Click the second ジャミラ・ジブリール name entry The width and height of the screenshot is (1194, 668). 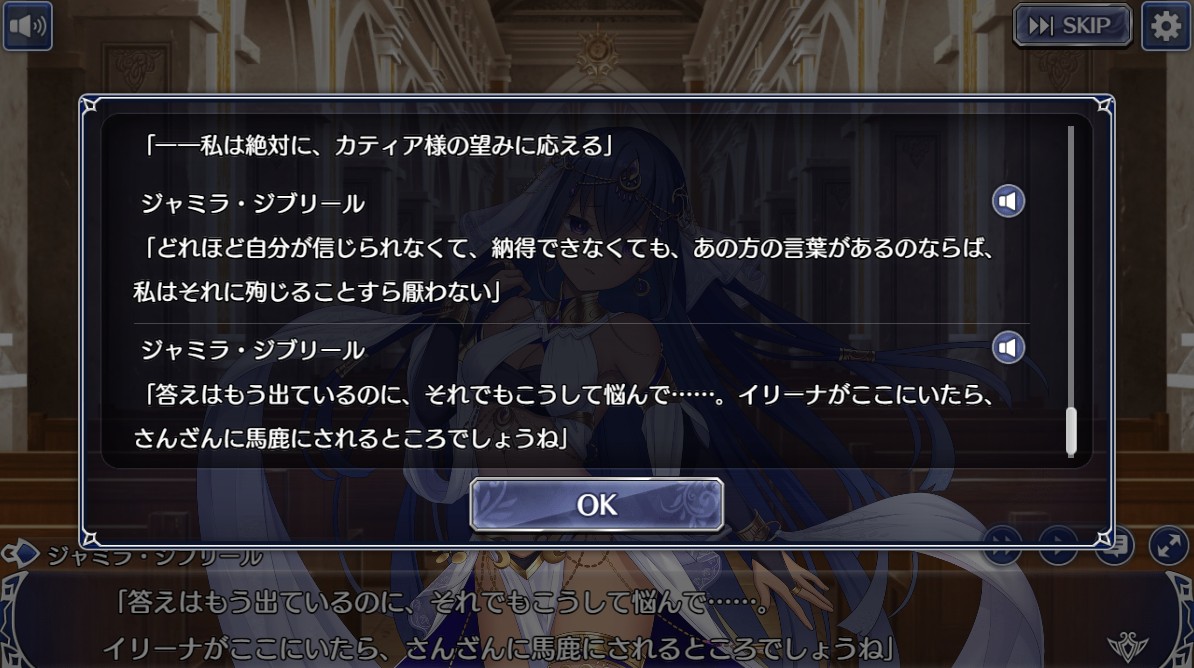click(x=253, y=350)
